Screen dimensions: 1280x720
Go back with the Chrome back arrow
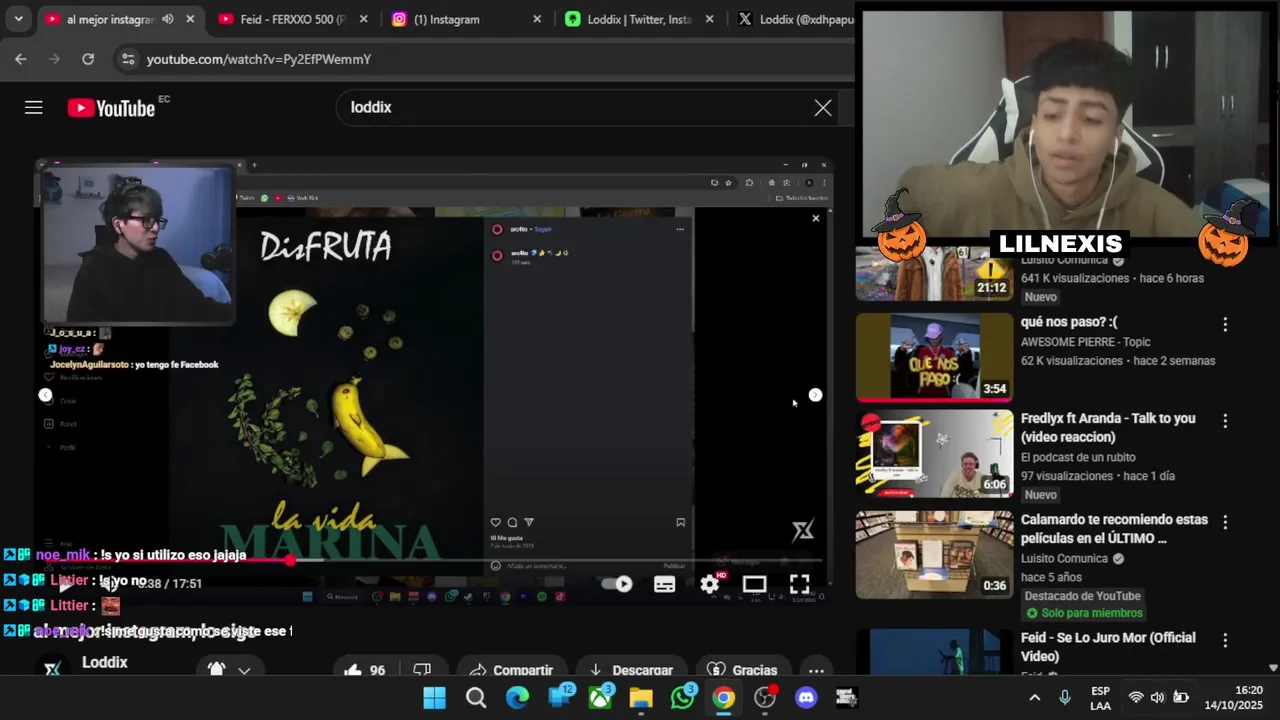tap(21, 59)
